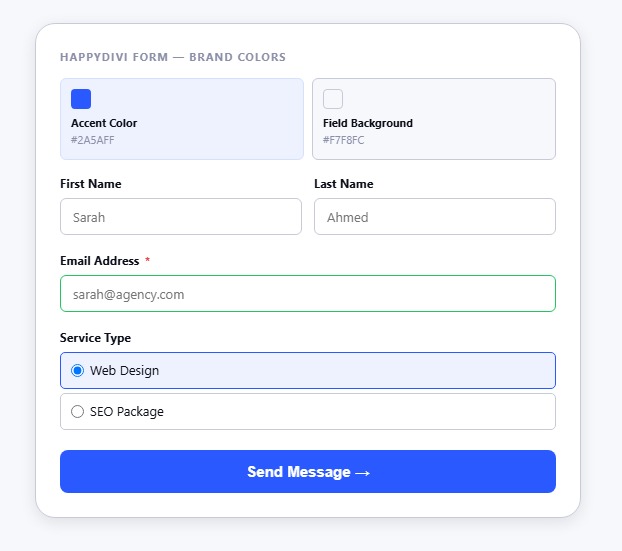This screenshot has width=622, height=551.
Task: Select the Web Design radio button
Action: tap(77, 371)
